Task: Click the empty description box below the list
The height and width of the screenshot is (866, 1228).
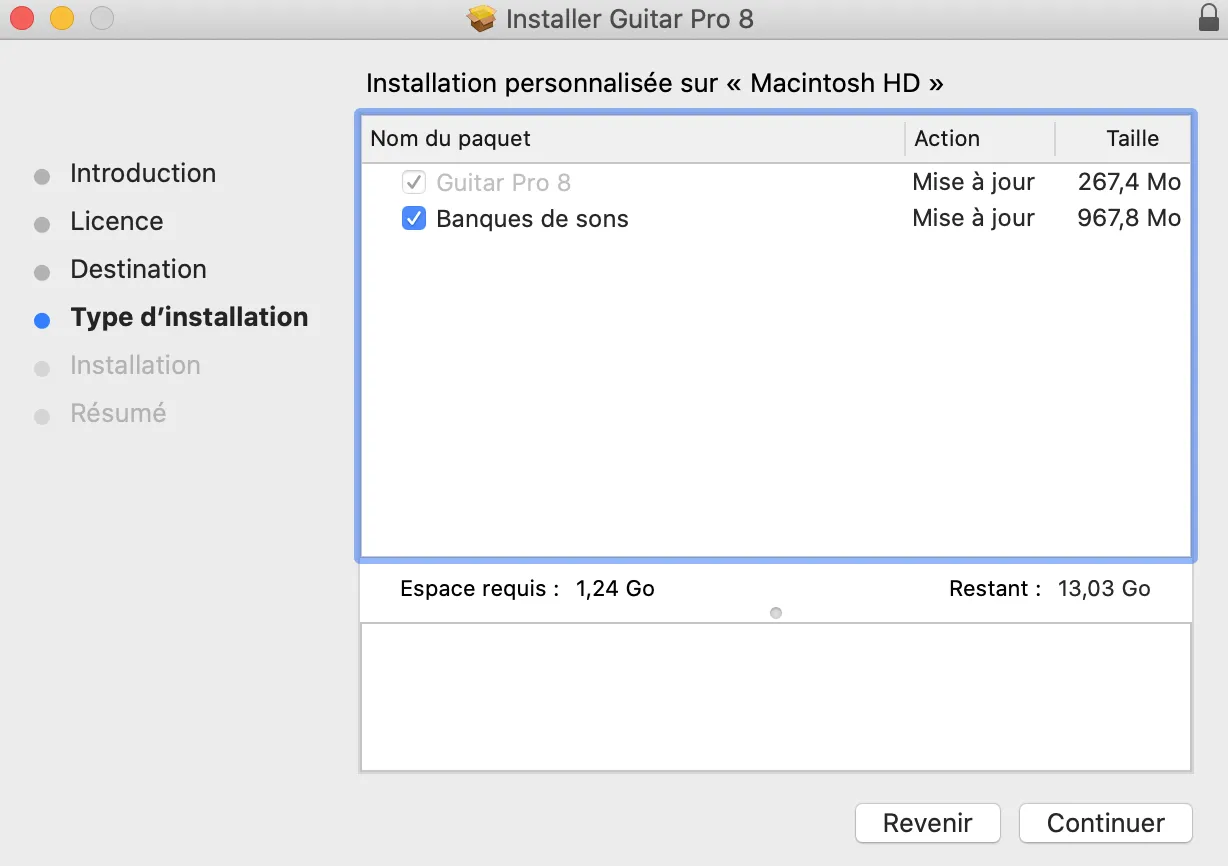Action: tap(776, 697)
